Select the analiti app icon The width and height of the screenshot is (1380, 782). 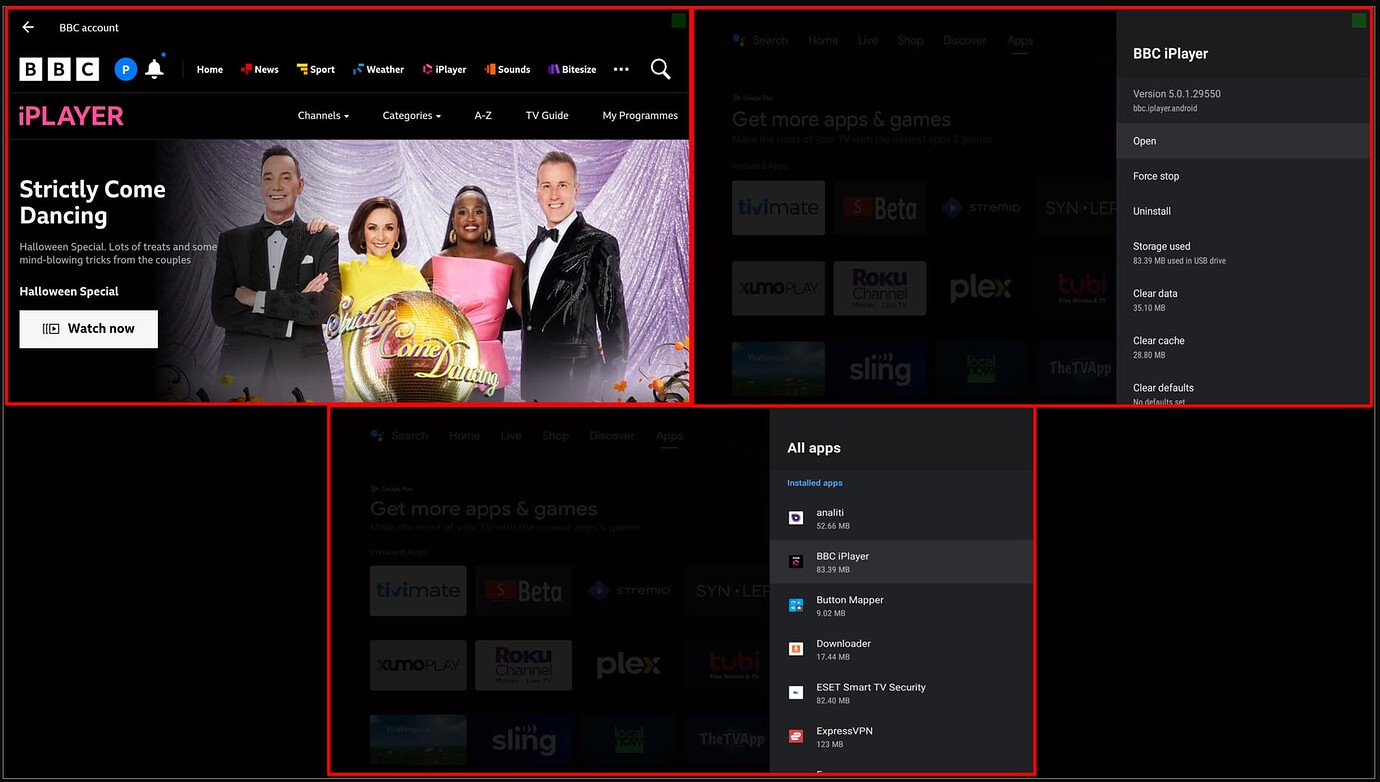coord(796,518)
